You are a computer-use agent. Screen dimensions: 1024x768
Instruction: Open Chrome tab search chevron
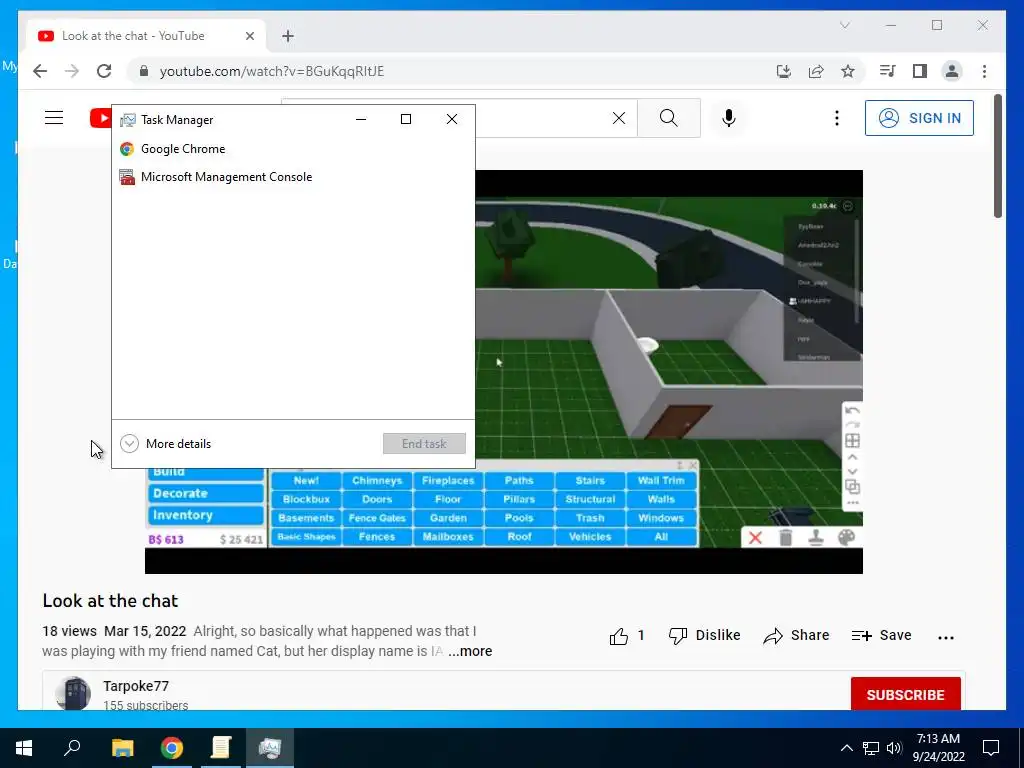click(x=844, y=25)
